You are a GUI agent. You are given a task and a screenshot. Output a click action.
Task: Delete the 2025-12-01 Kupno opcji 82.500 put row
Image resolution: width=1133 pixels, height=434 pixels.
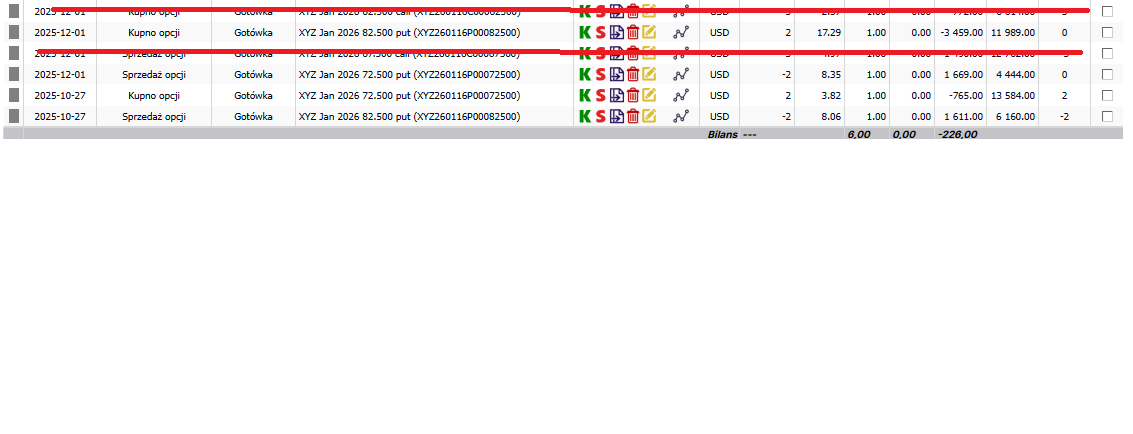click(x=632, y=32)
